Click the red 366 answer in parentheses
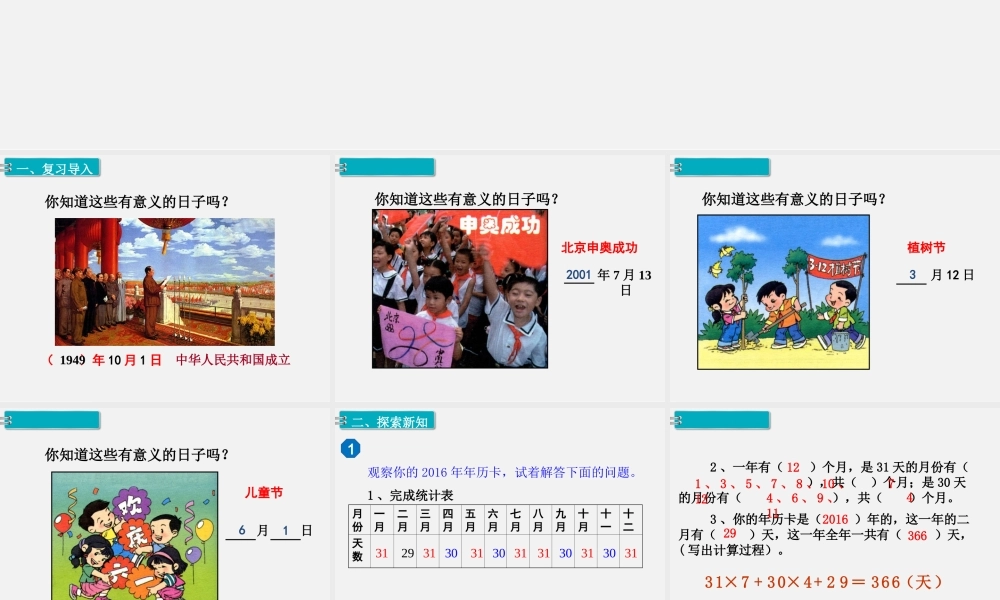1000x600 pixels. 917,536
